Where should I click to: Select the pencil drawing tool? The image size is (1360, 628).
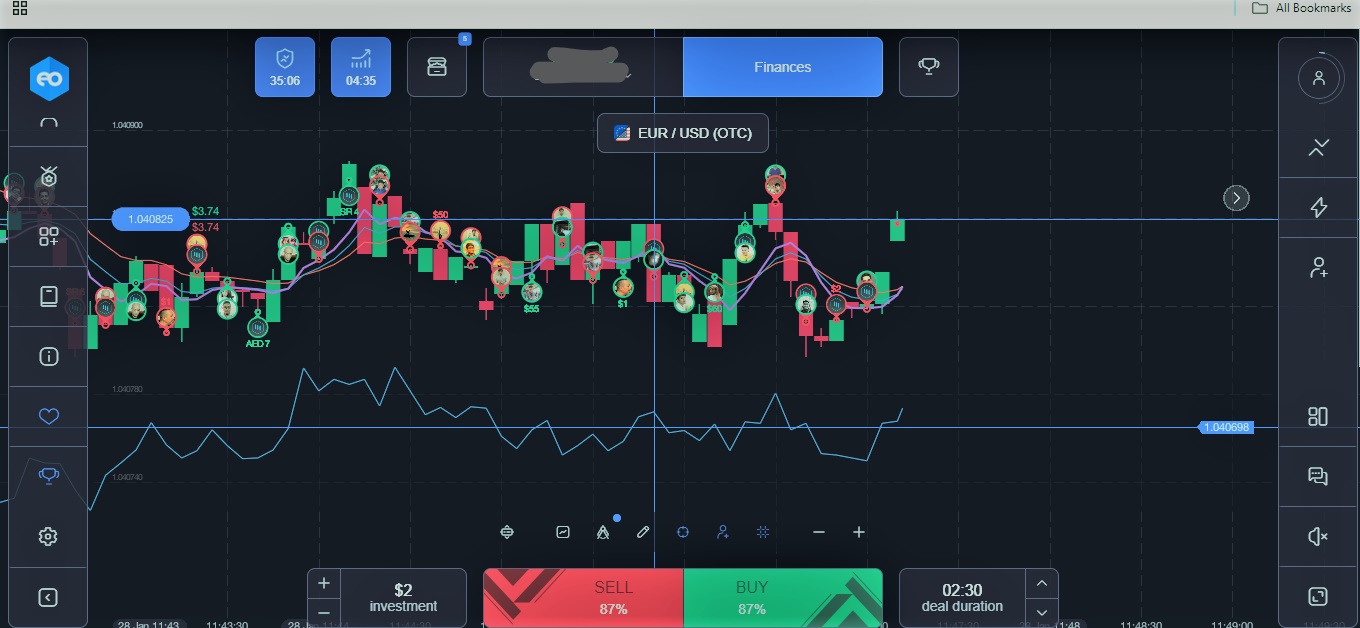pos(643,532)
